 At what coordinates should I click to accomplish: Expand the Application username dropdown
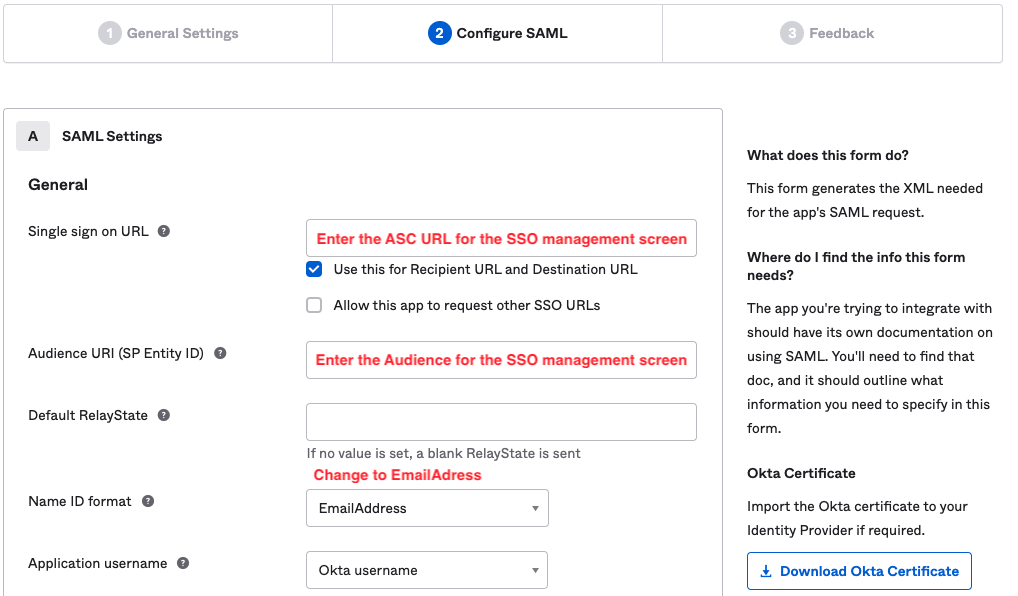[x=427, y=570]
